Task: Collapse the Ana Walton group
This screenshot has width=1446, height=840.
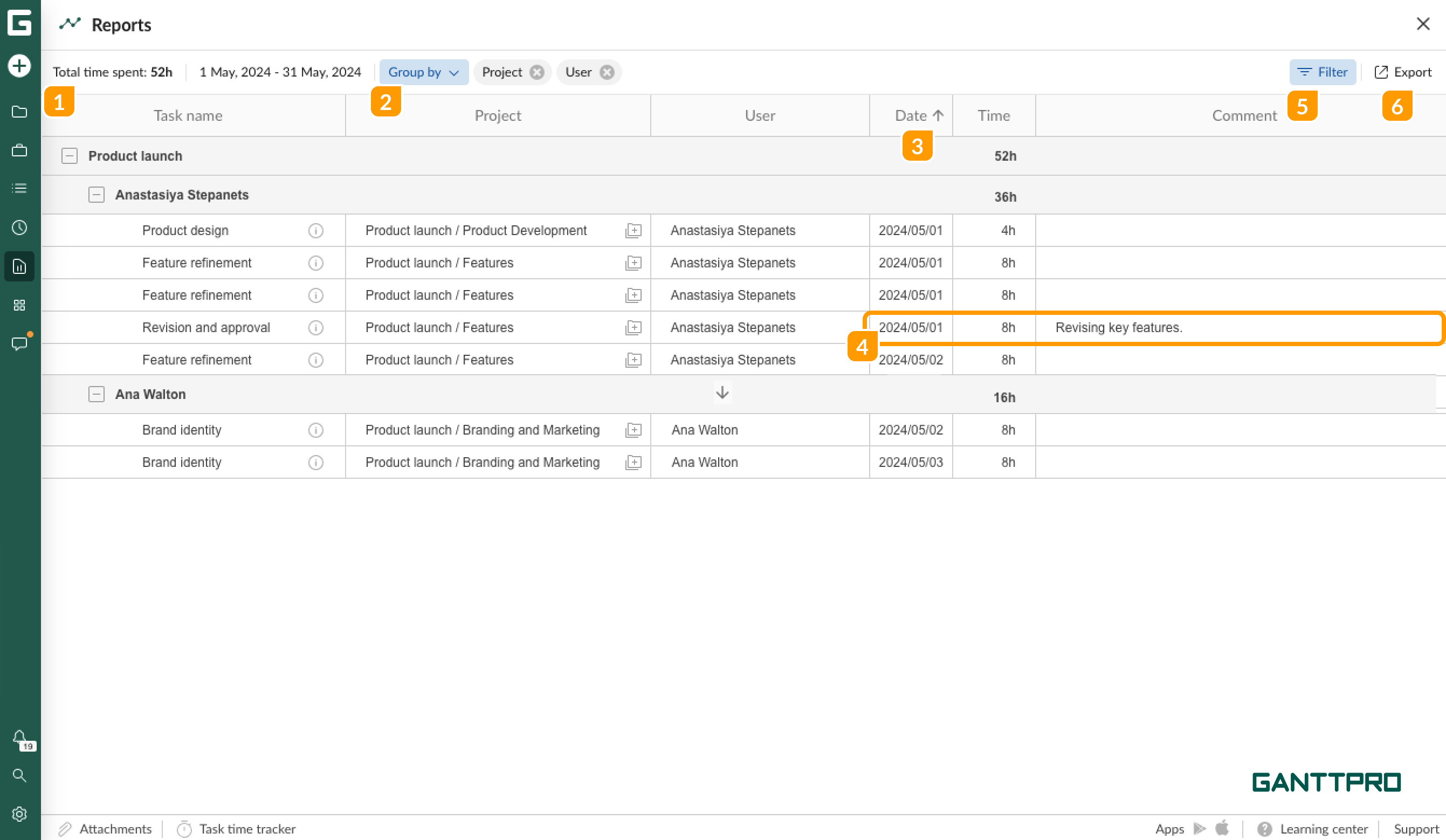Action: point(97,394)
